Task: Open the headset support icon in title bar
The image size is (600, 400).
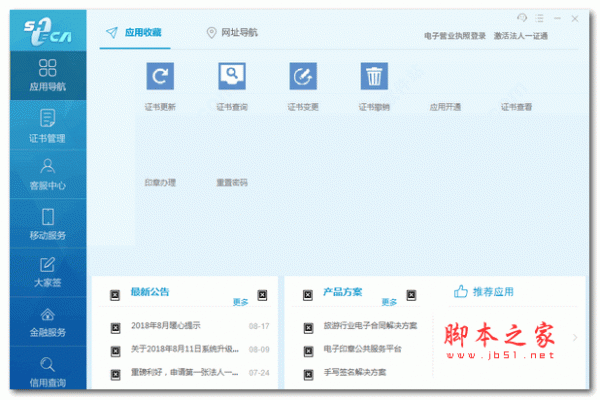Action: (x=522, y=18)
